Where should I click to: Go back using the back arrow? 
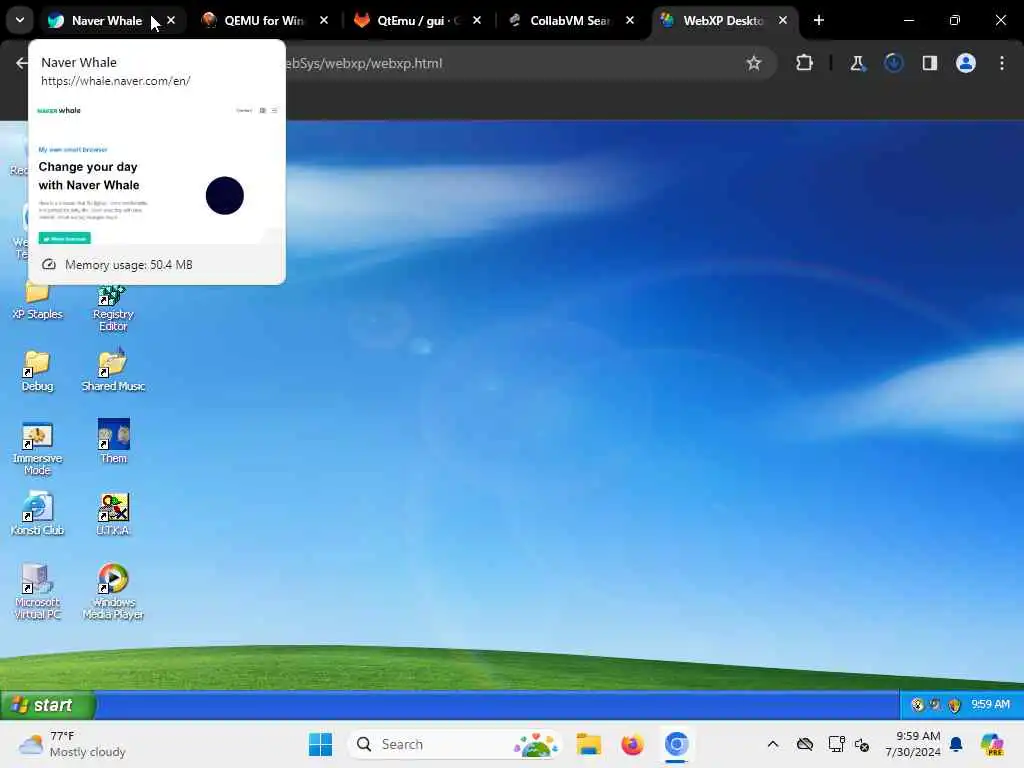[x=22, y=63]
